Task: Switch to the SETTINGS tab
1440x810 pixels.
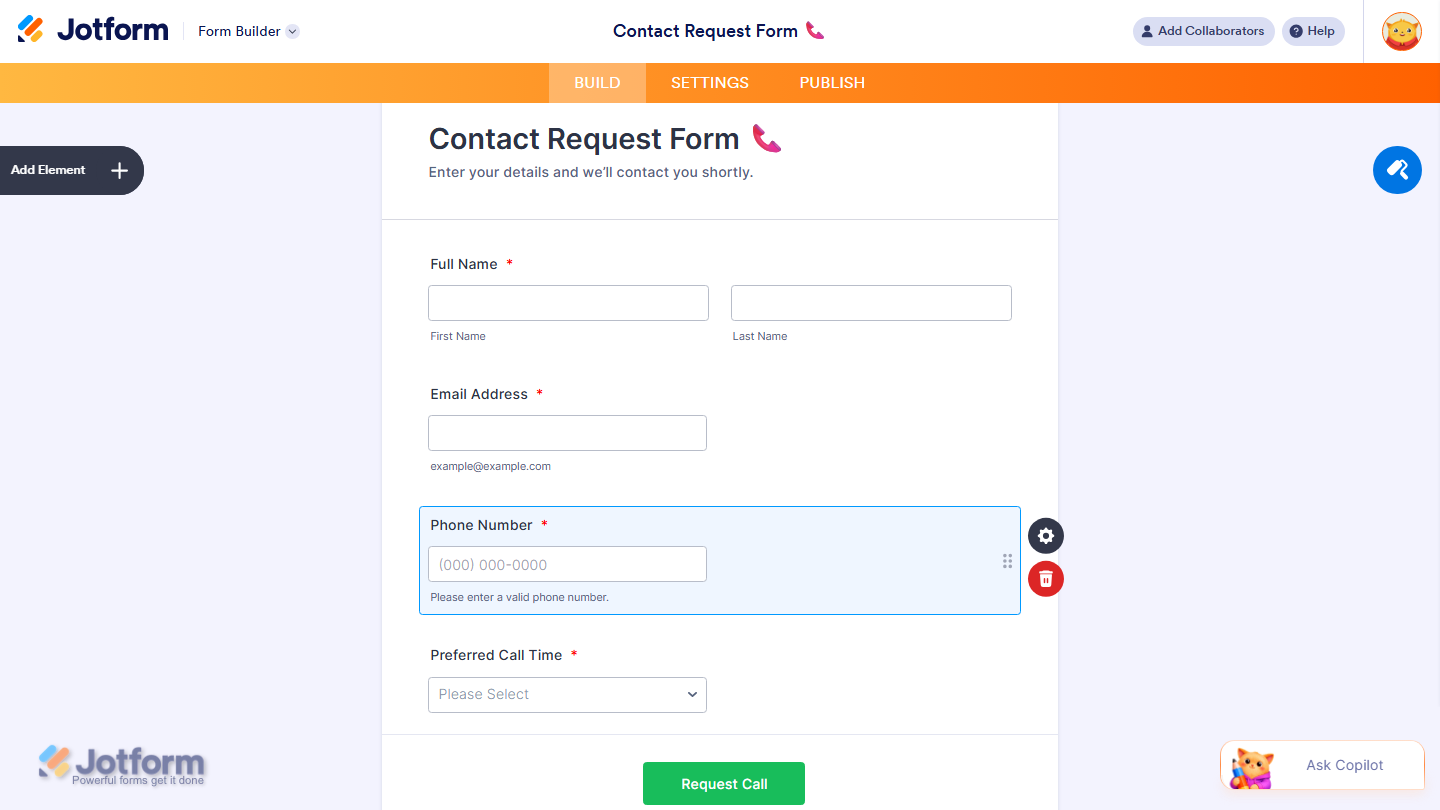Action: coord(709,83)
